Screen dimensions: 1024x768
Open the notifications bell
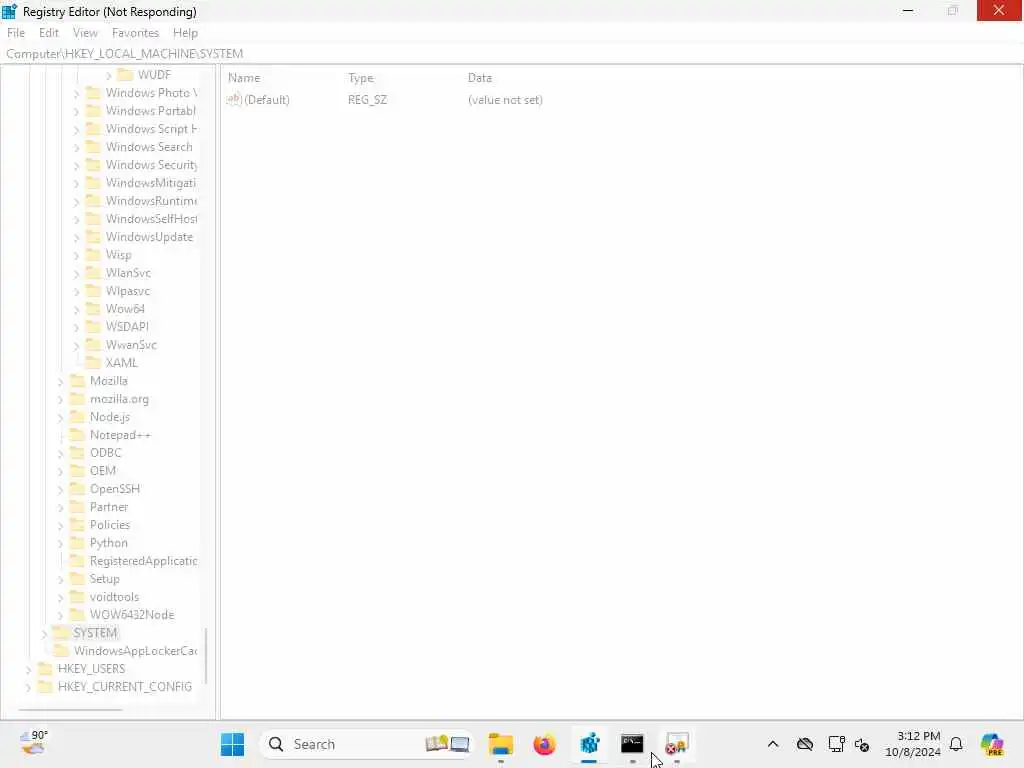(x=956, y=744)
